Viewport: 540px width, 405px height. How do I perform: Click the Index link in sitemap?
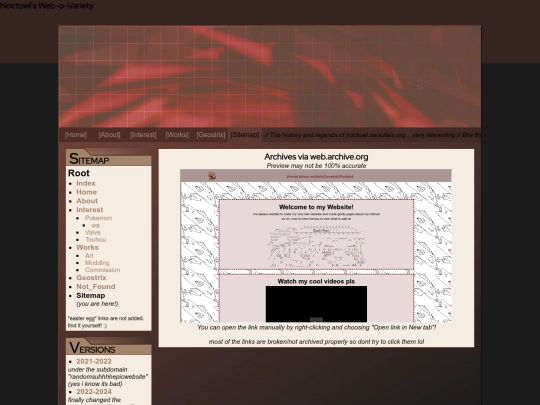click(86, 183)
